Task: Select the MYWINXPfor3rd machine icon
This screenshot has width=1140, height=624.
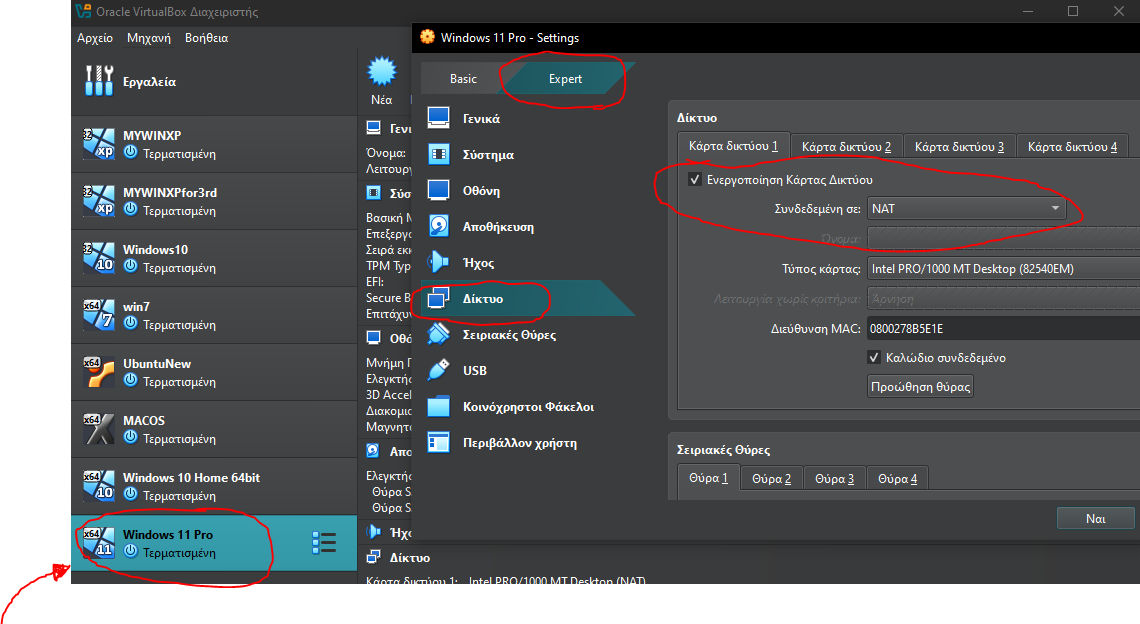Action: click(99, 201)
